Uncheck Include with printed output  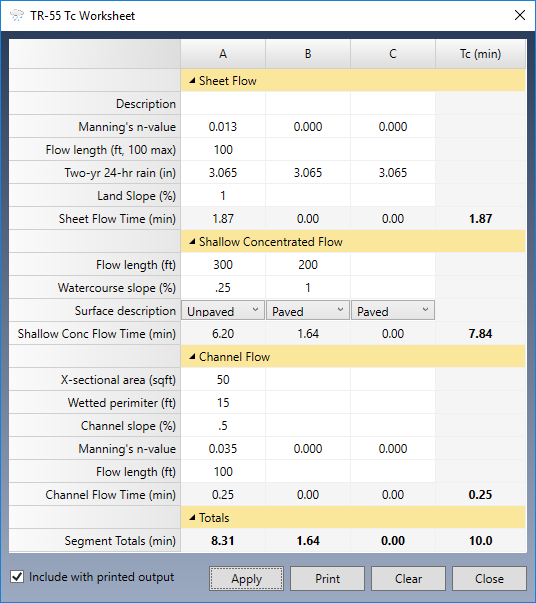point(17,577)
